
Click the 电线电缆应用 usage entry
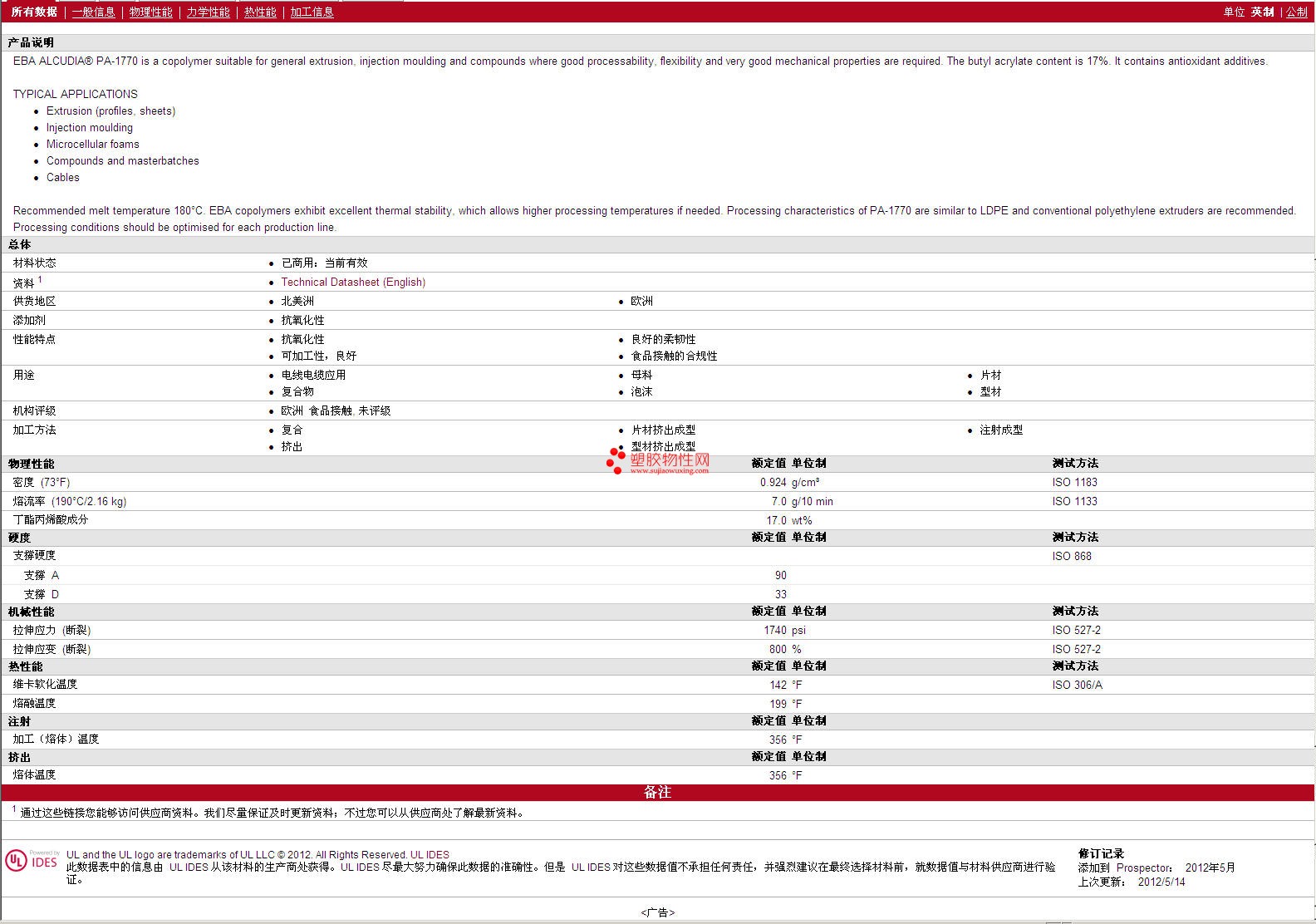[x=313, y=375]
